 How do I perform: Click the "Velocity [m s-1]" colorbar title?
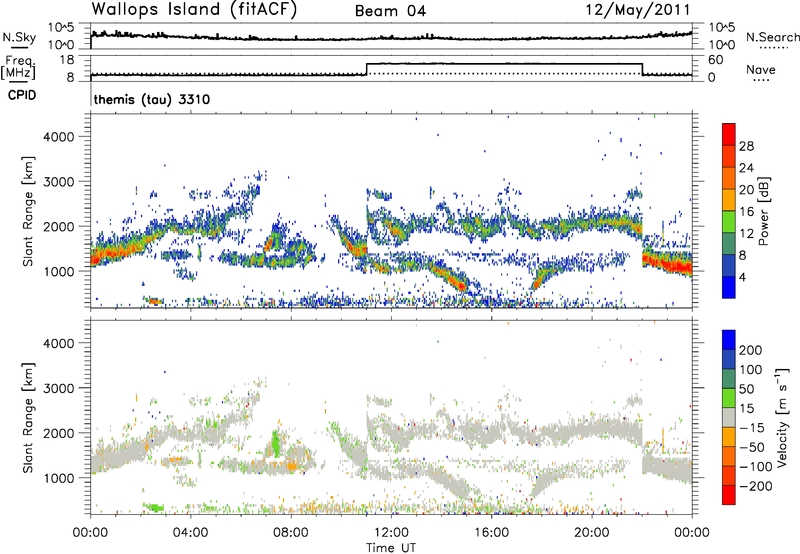click(782, 418)
